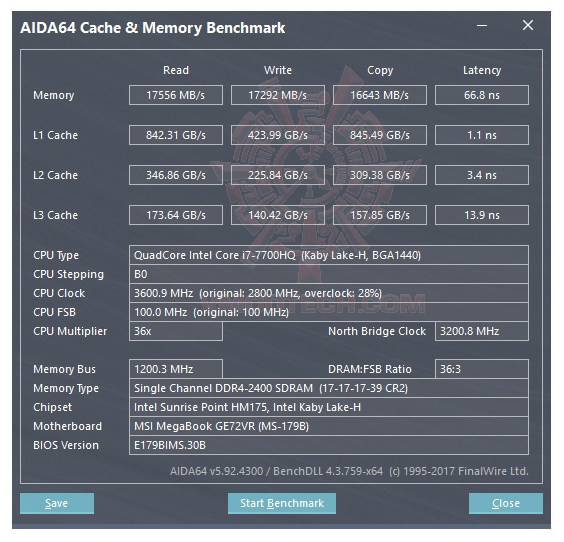The width and height of the screenshot is (564, 542).
Task: Click the L2 Cache row label
Action: [x=55, y=175]
